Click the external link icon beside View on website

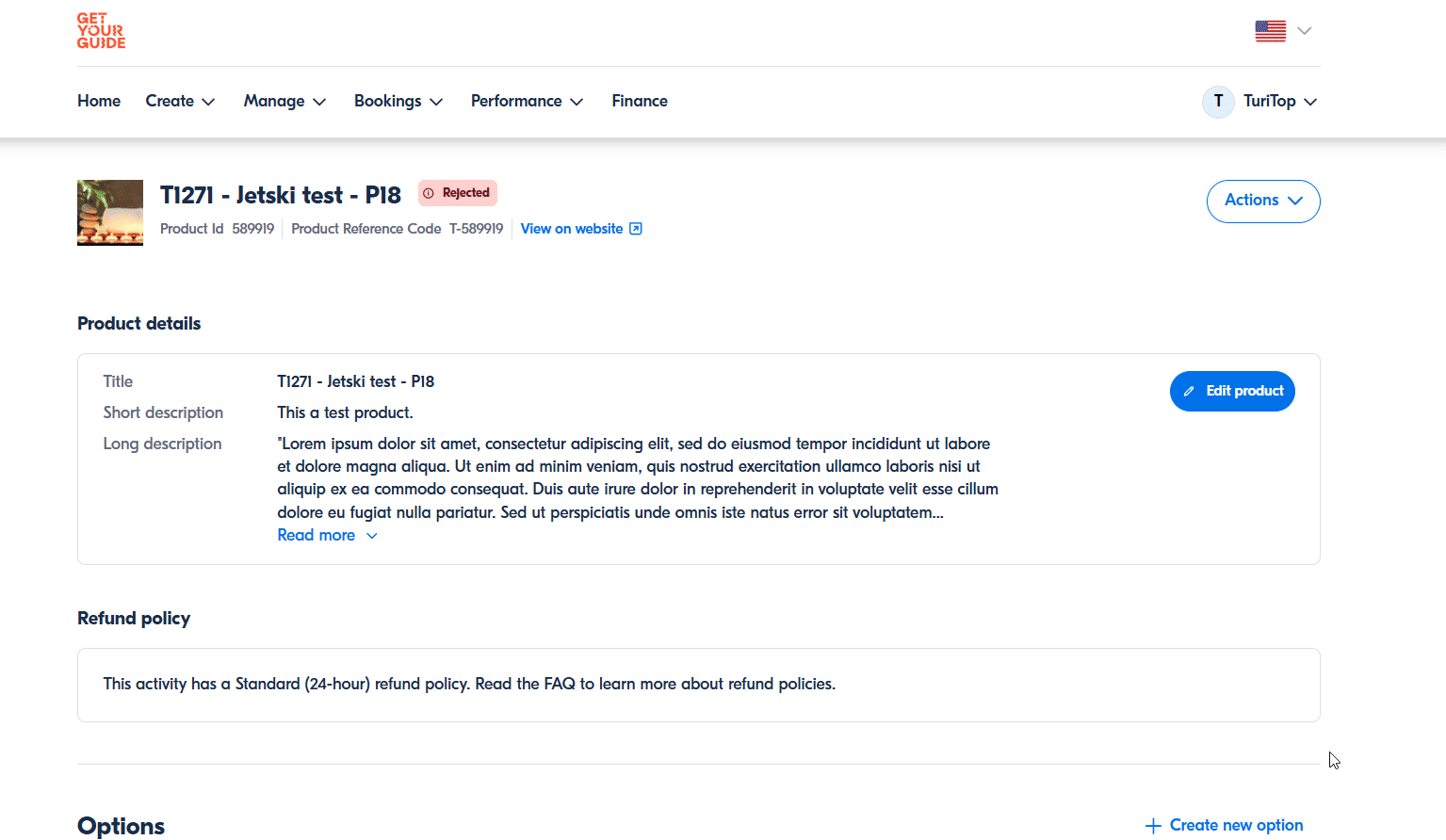(636, 229)
